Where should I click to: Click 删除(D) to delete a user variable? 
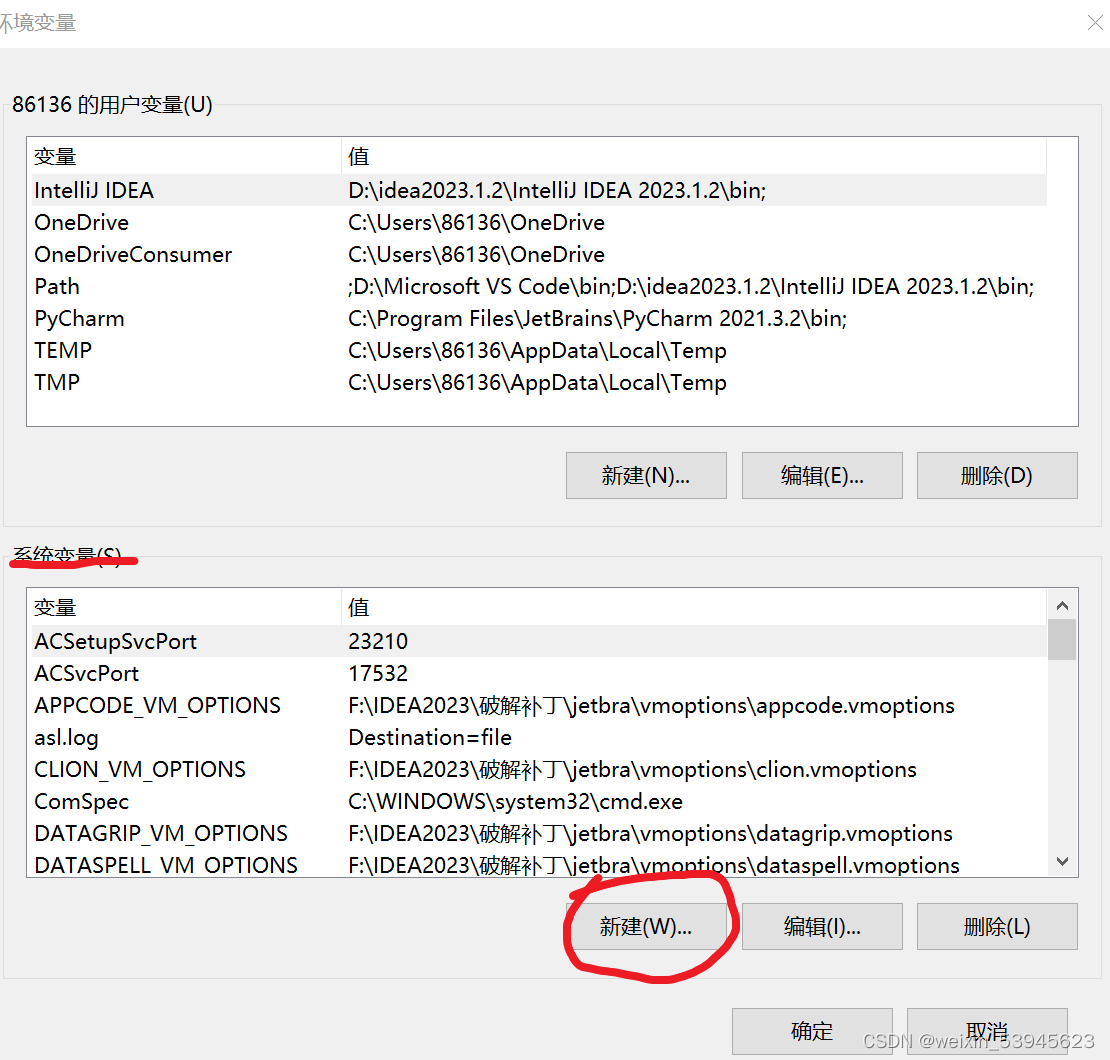pyautogui.click(x=996, y=475)
